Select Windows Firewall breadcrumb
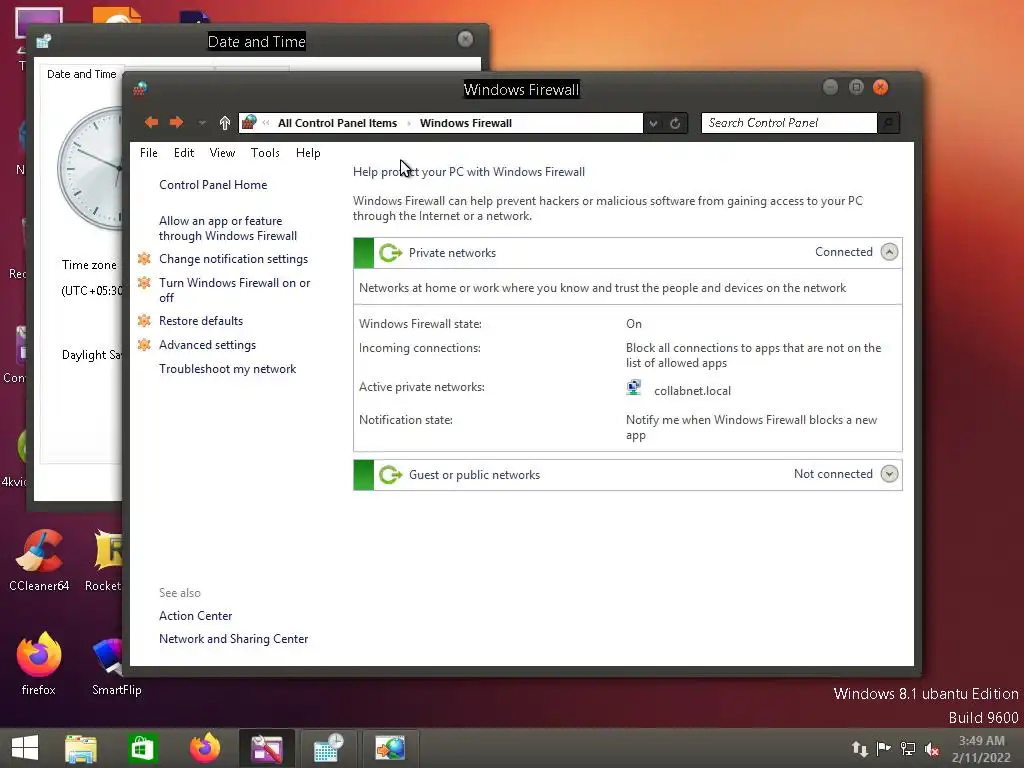 tap(466, 123)
